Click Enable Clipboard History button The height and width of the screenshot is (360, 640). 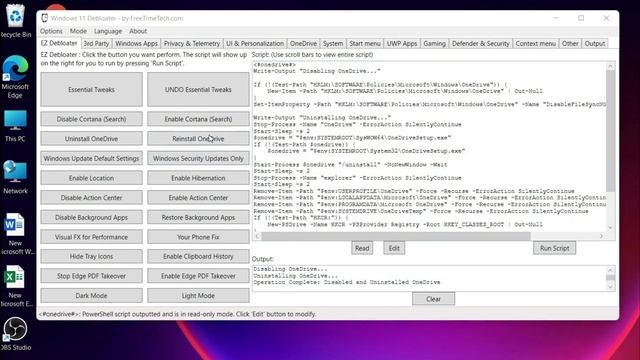198,256
